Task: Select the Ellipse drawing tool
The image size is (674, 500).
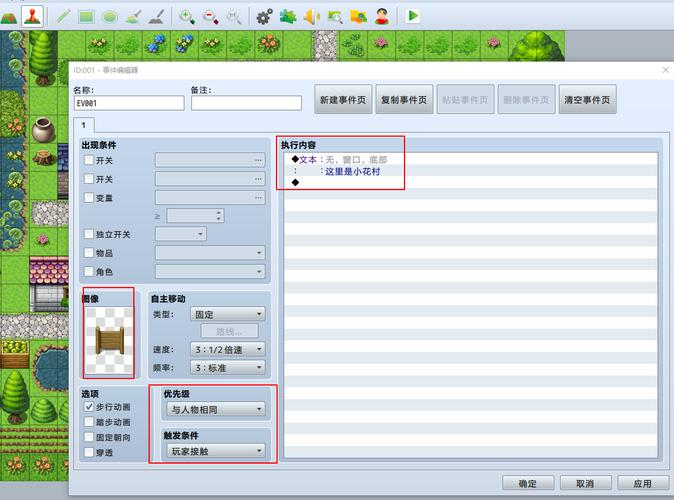Action: click(x=110, y=17)
